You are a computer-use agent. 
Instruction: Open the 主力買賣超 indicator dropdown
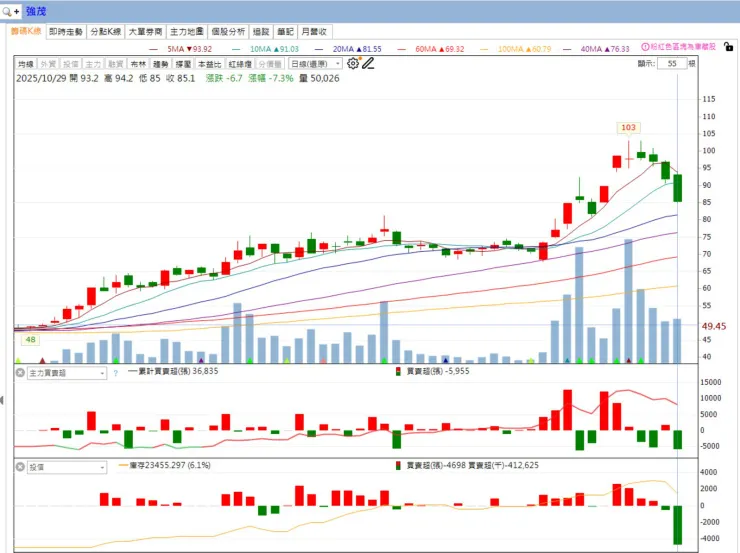[67, 373]
